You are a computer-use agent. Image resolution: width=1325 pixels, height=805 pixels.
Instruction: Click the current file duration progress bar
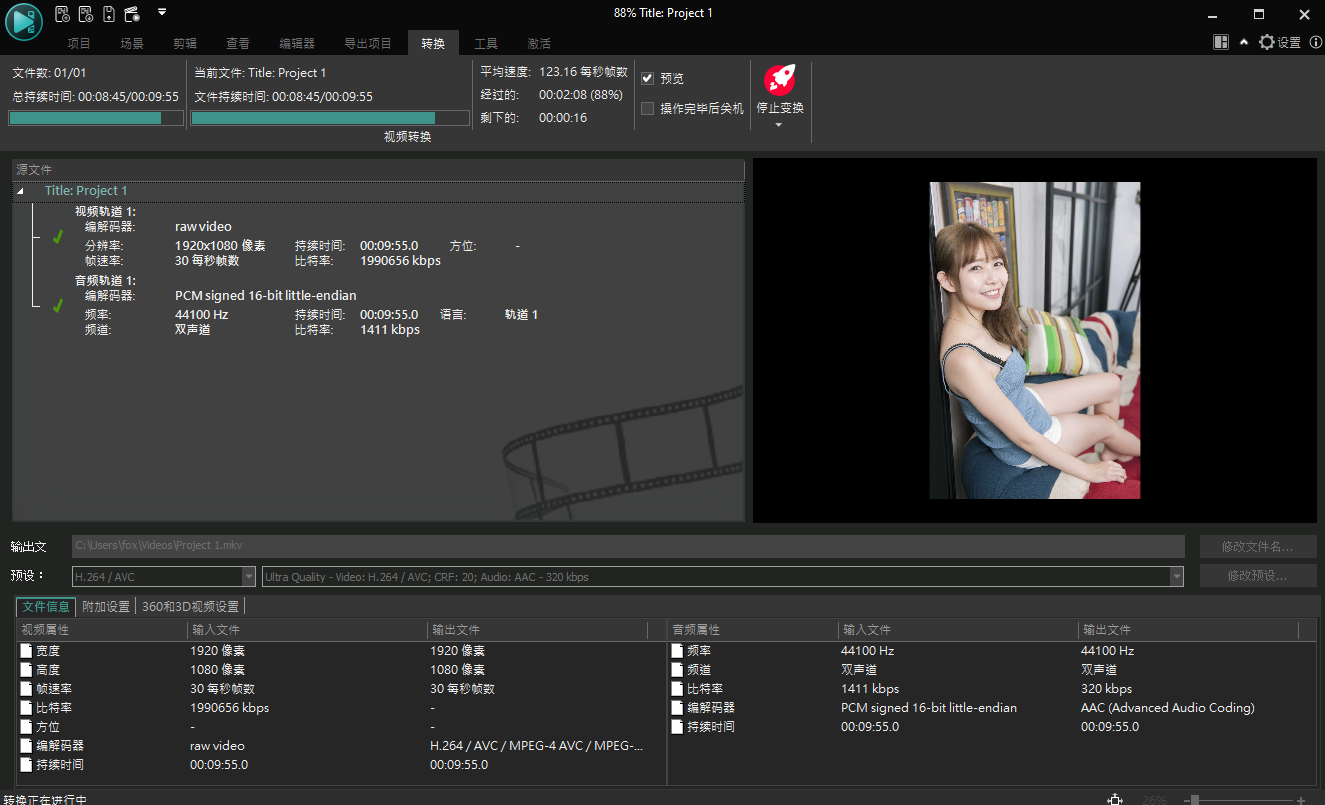click(x=330, y=118)
